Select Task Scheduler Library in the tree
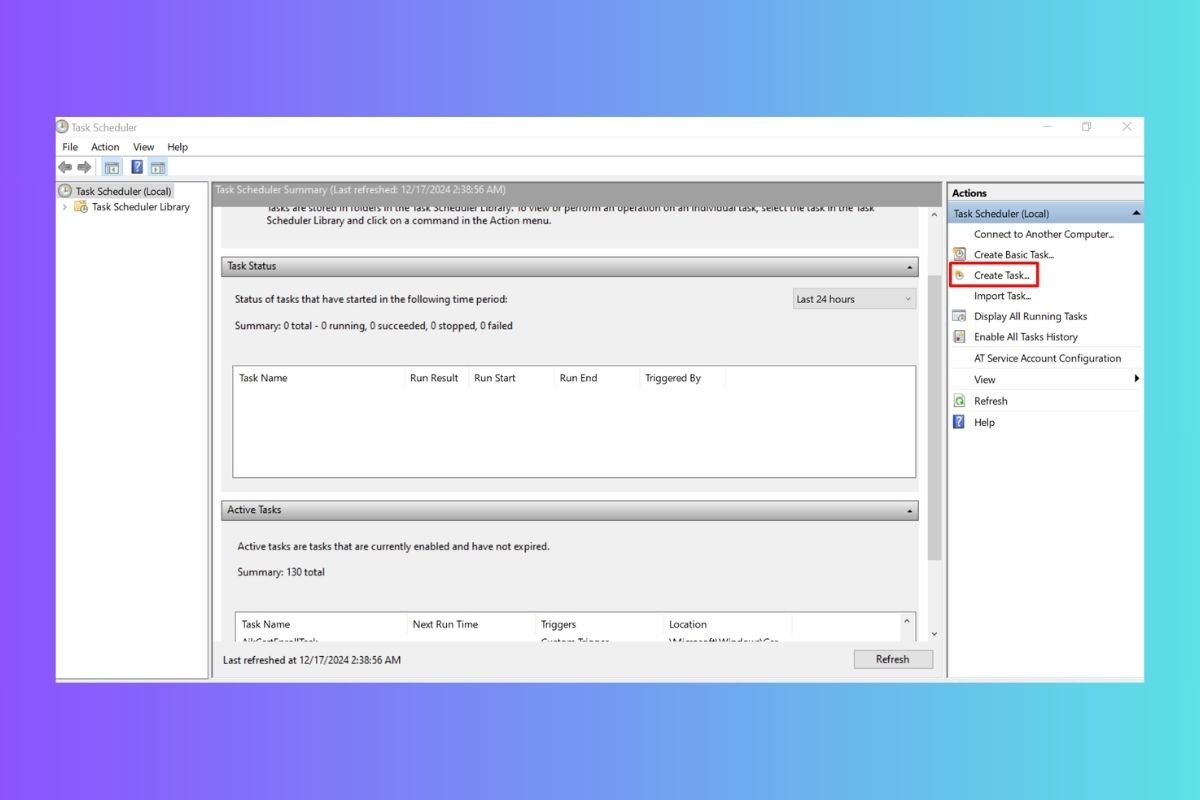Viewport: 1200px width, 800px height. coord(141,207)
